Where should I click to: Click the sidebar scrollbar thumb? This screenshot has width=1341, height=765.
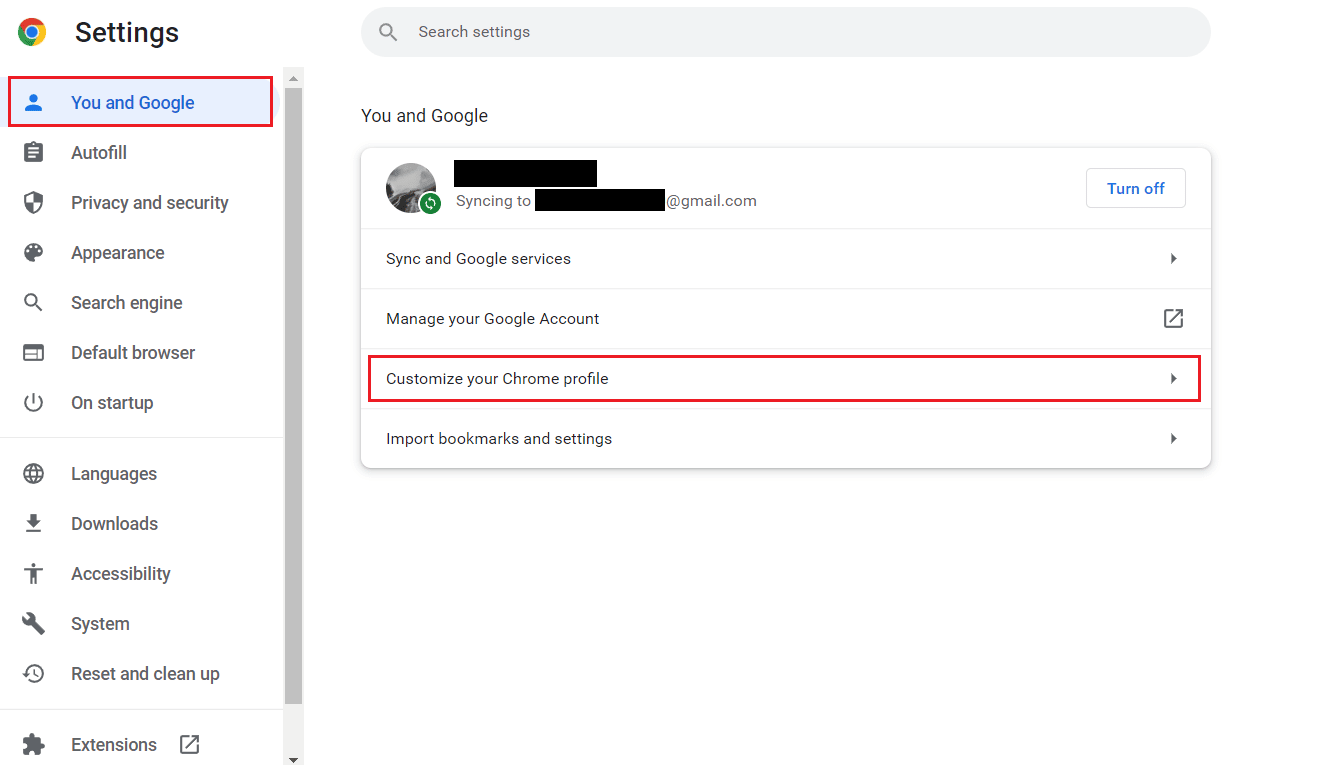(x=293, y=396)
